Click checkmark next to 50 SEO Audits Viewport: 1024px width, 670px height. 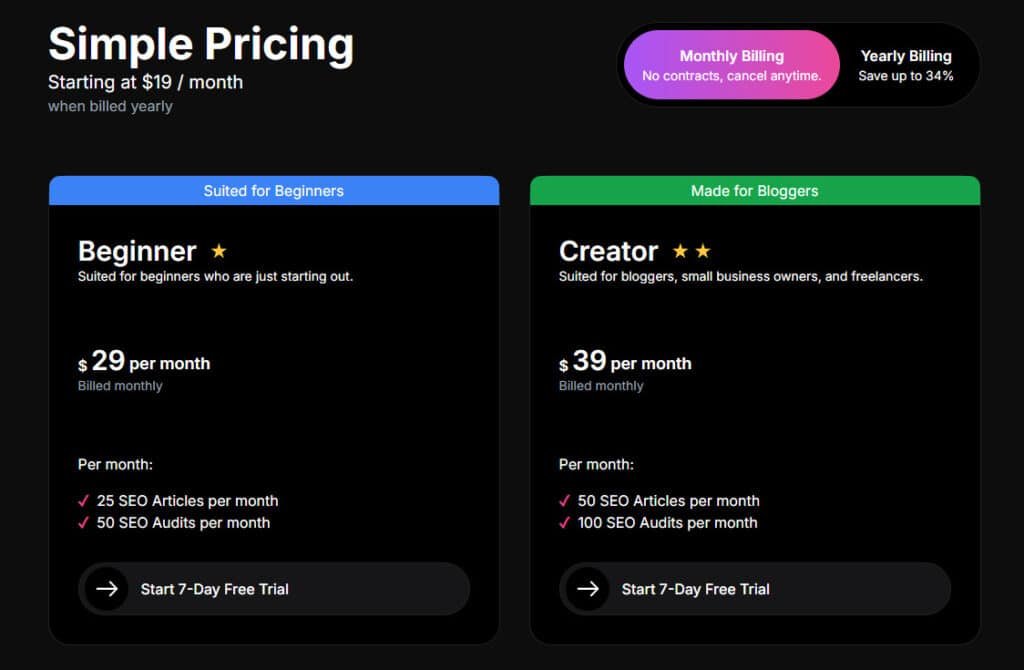point(84,523)
